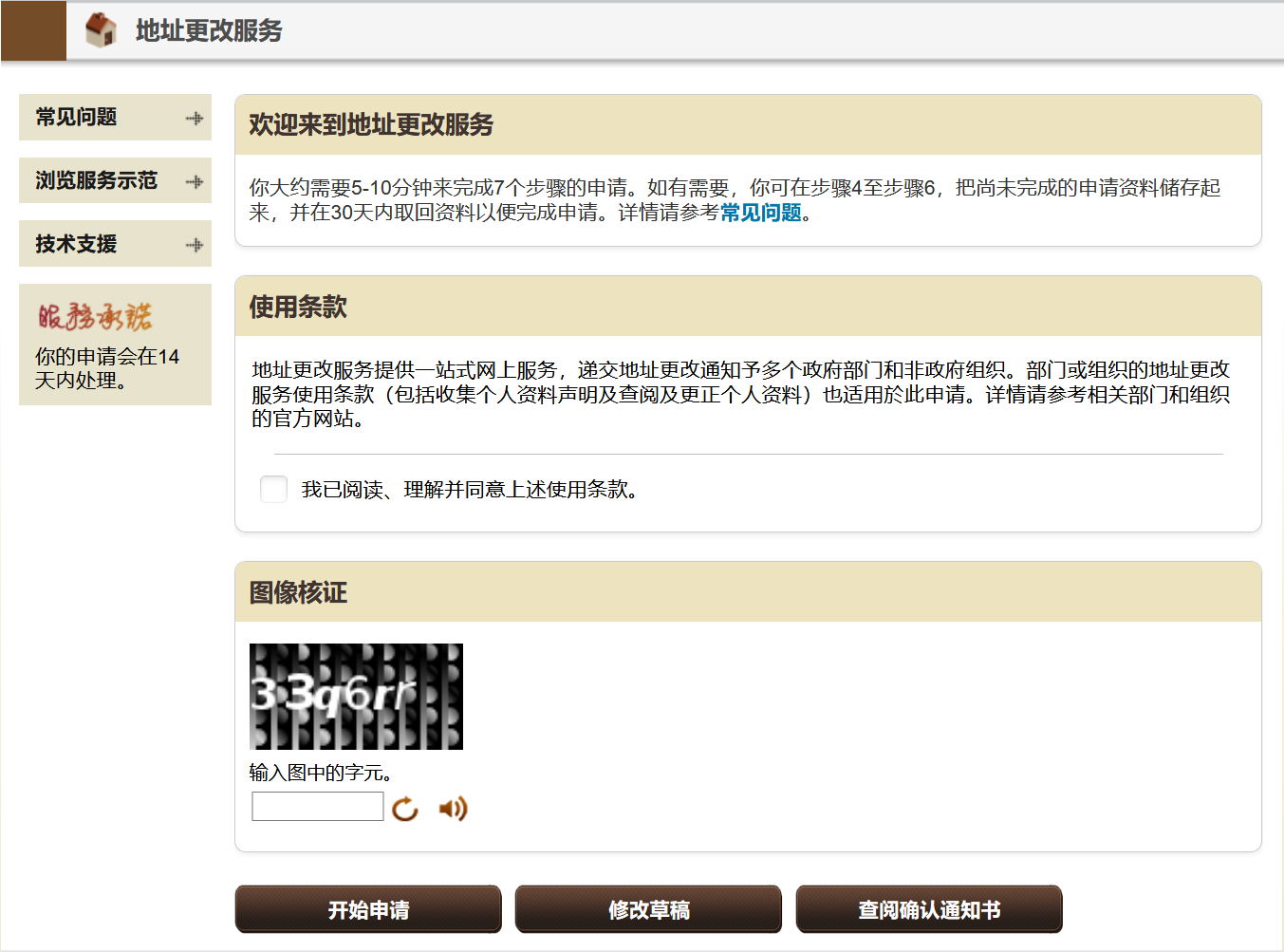Check the agree to terms of use checkbox
Image resolution: width=1284 pixels, height=952 pixels.
pyautogui.click(x=273, y=489)
